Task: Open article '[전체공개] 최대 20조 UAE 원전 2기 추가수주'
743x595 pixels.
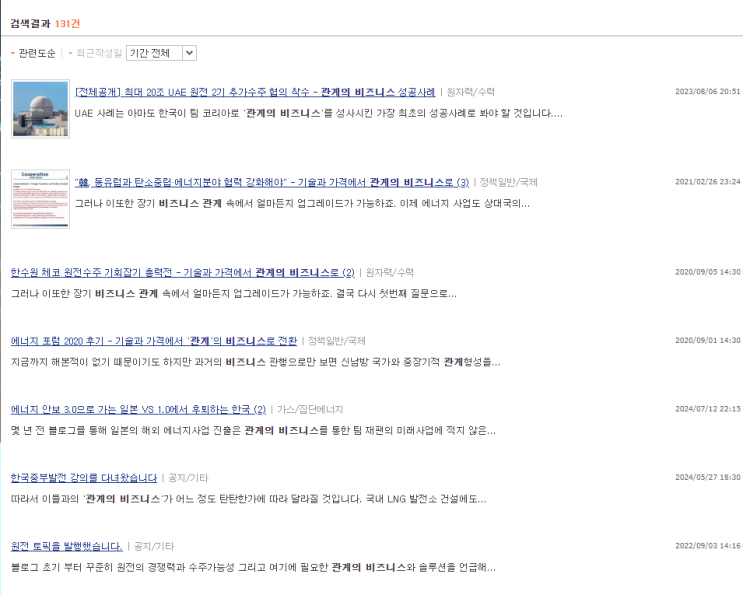Action: tap(255, 92)
